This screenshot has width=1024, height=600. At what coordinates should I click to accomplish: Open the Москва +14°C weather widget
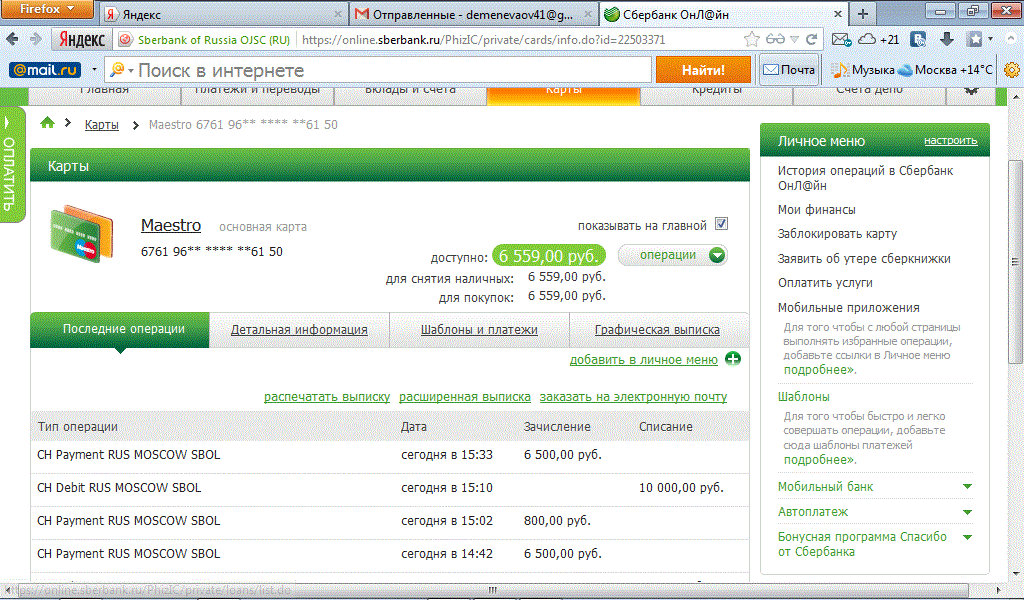(944, 70)
